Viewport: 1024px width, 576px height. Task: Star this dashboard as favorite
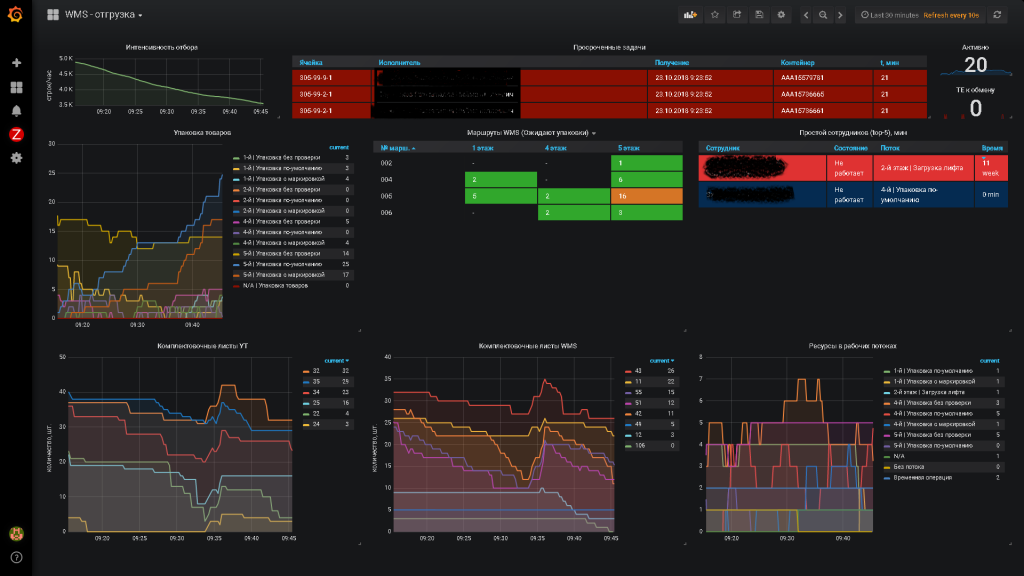pyautogui.click(x=715, y=15)
